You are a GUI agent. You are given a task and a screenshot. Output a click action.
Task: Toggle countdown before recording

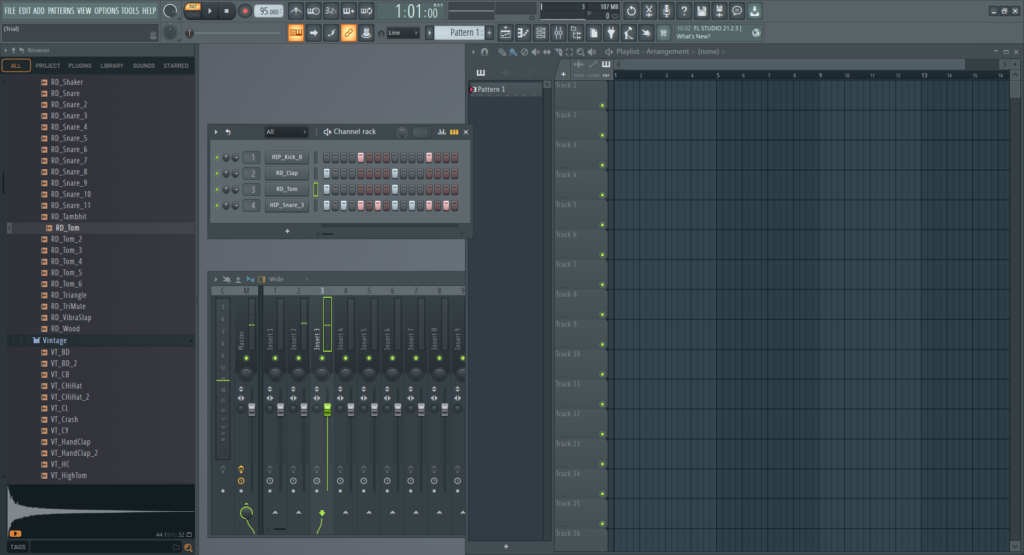pos(331,11)
